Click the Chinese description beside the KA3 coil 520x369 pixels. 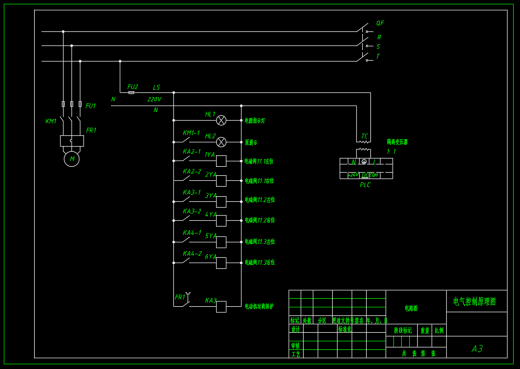(259, 306)
